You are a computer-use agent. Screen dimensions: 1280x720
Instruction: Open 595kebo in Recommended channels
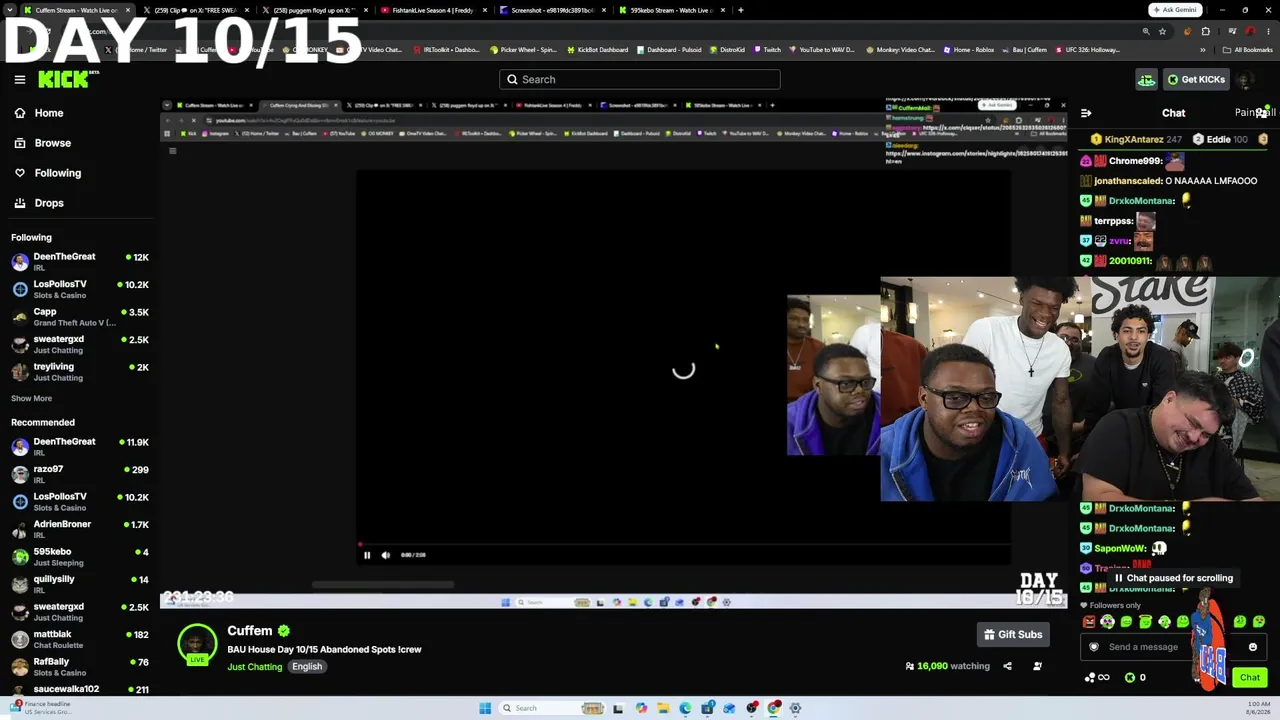(x=80, y=557)
